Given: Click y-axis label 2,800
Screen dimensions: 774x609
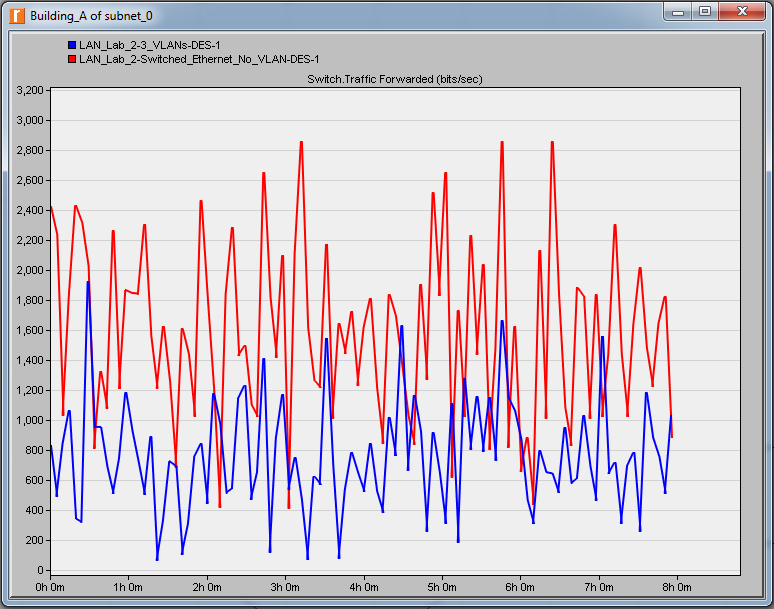Looking at the screenshot, I should coord(30,150).
